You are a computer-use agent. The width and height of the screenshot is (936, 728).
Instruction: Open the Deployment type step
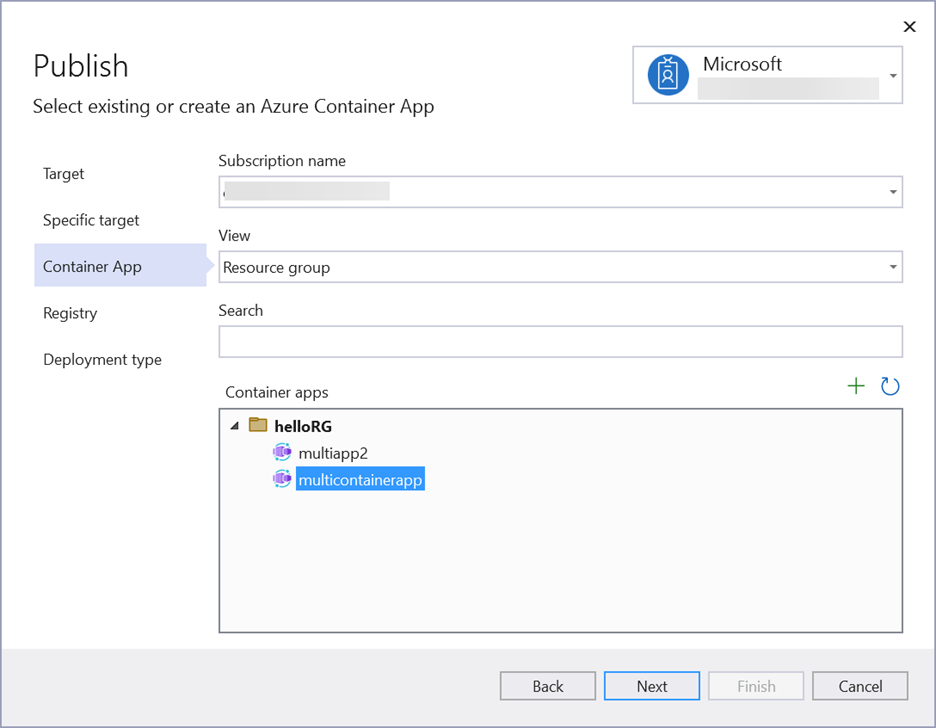(x=102, y=360)
